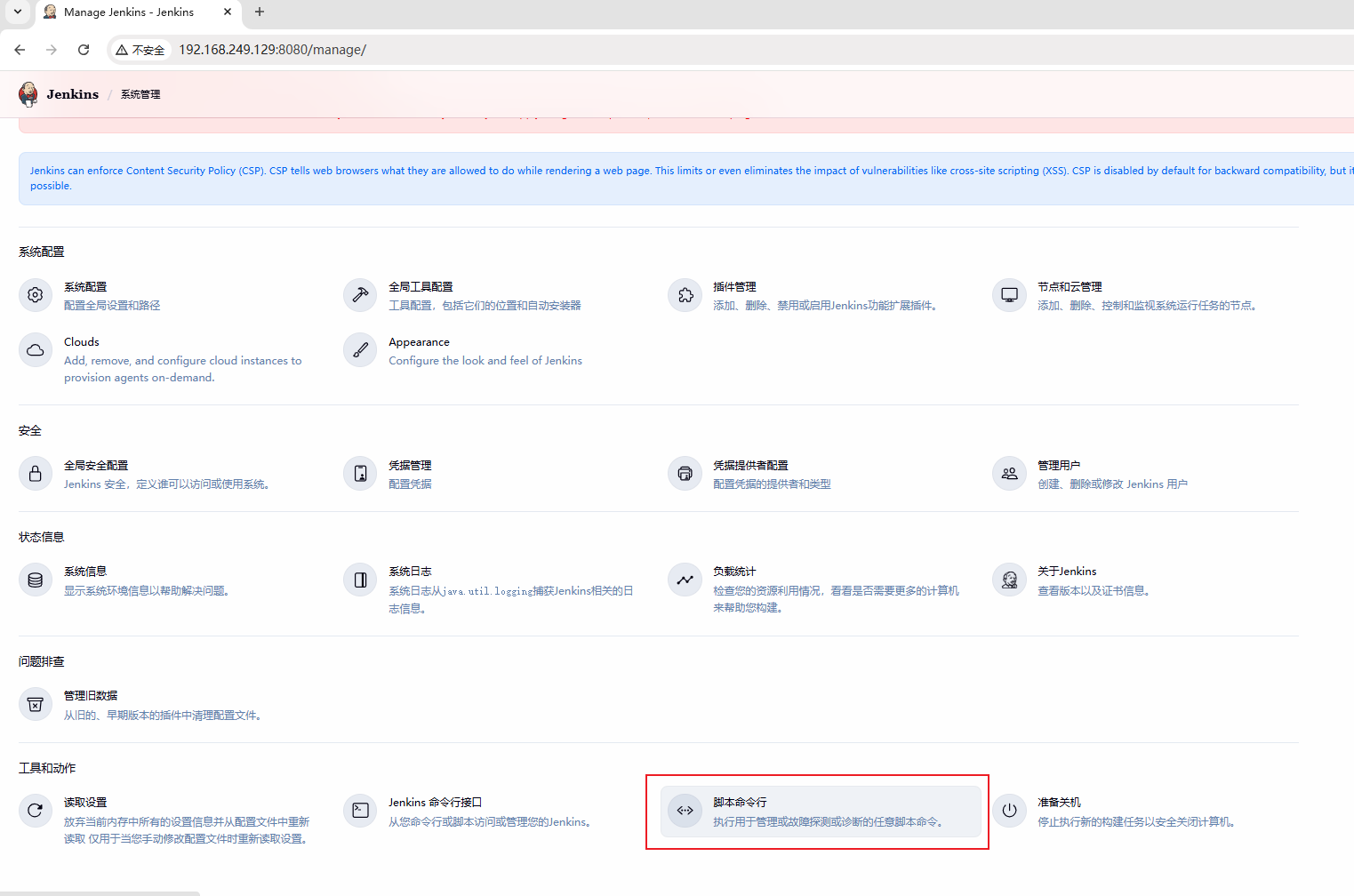This screenshot has width=1354, height=896.
Task: Open the browser tab search dropdown
Action: [x=18, y=12]
